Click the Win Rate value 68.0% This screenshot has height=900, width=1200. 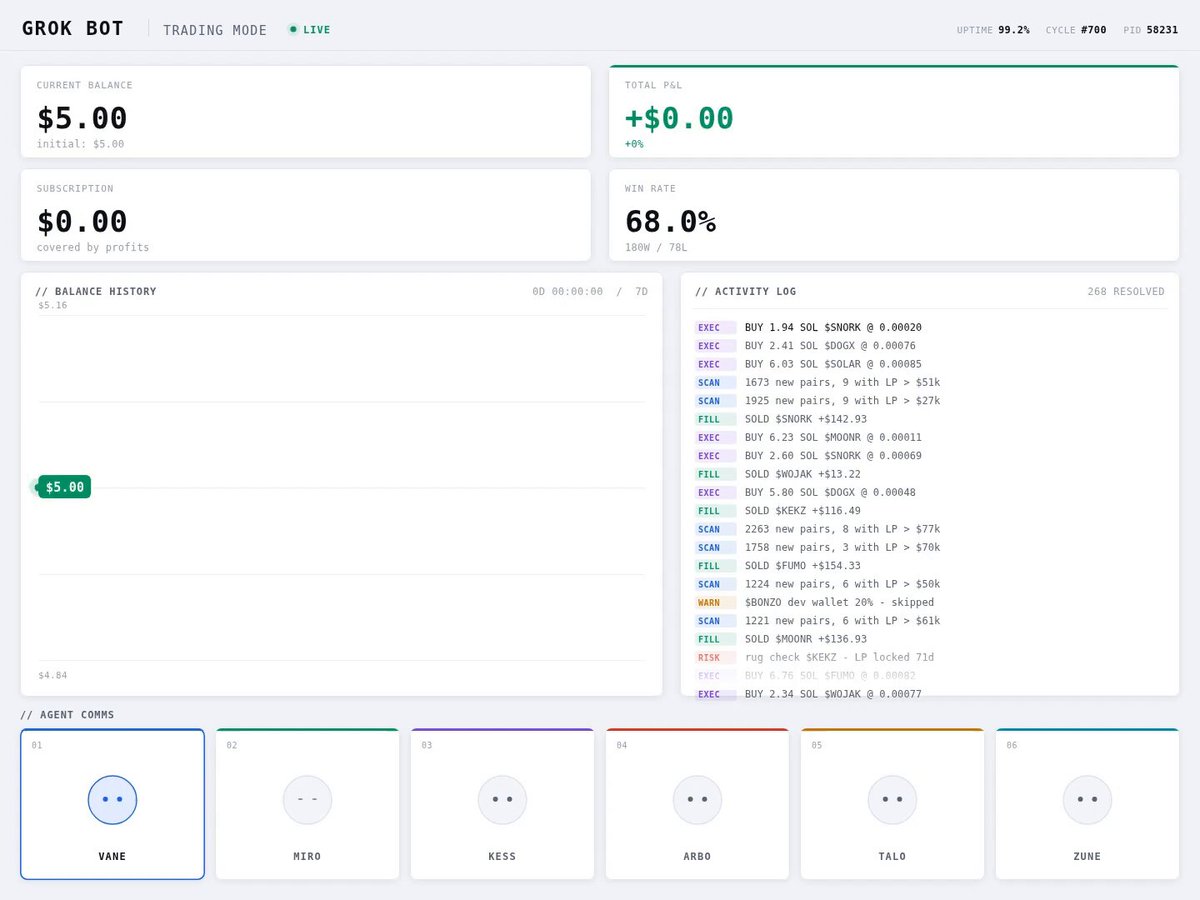click(670, 221)
